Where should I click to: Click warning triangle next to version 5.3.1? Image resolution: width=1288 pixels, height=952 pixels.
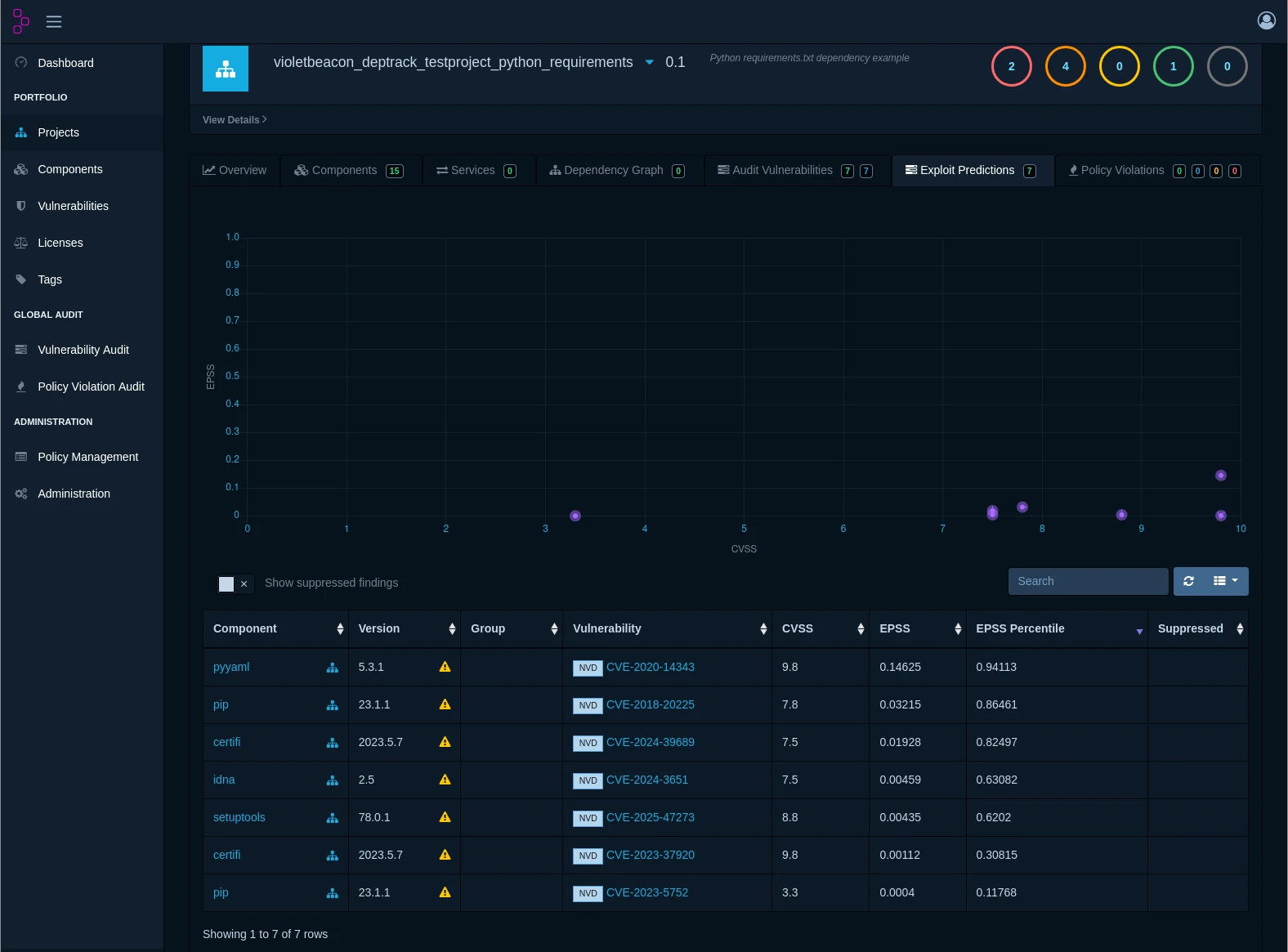445,667
